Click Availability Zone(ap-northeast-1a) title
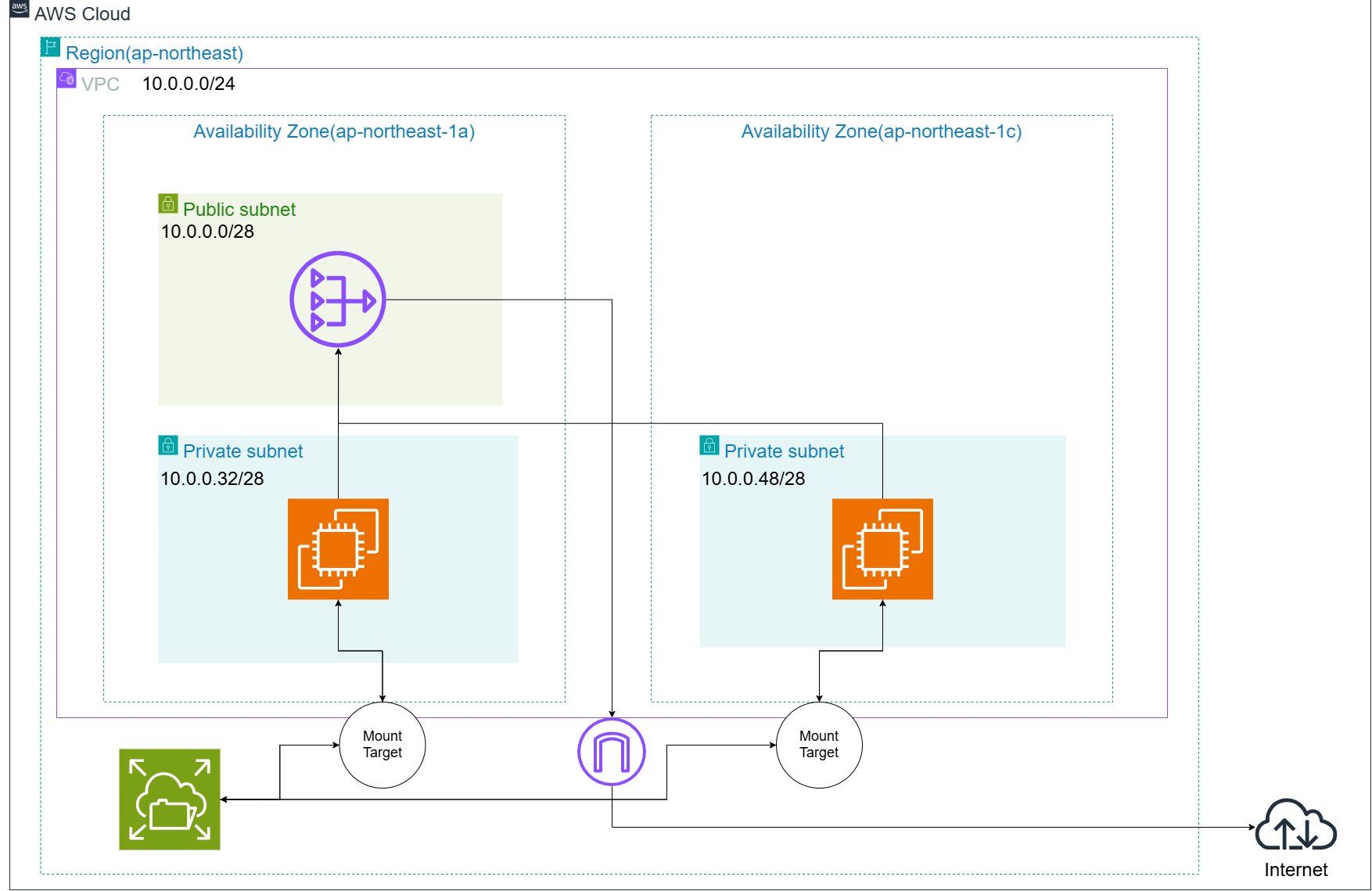This screenshot has height=891, width=1372. pos(334,131)
